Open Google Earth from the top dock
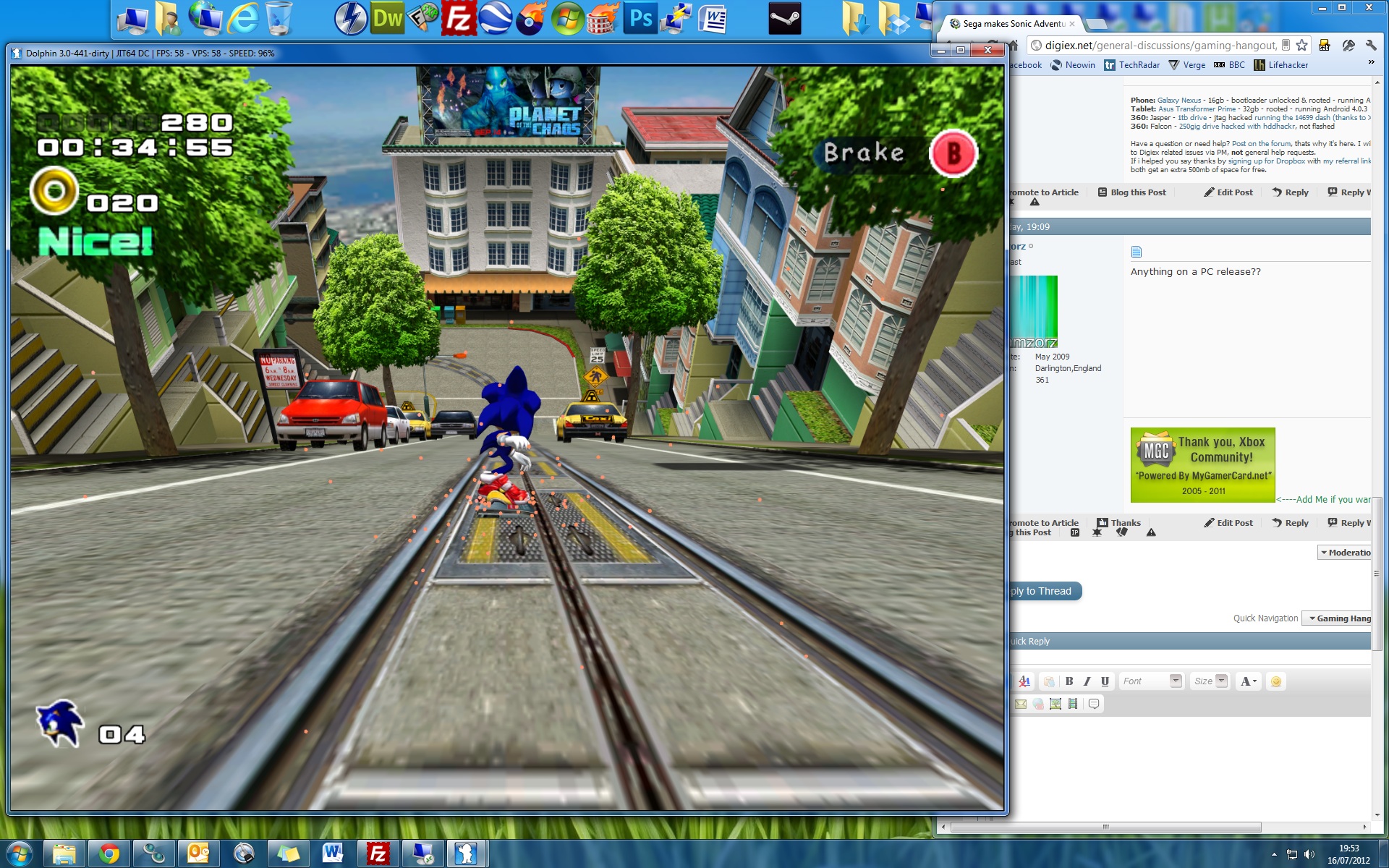Image resolution: width=1389 pixels, height=868 pixels. pos(496,18)
